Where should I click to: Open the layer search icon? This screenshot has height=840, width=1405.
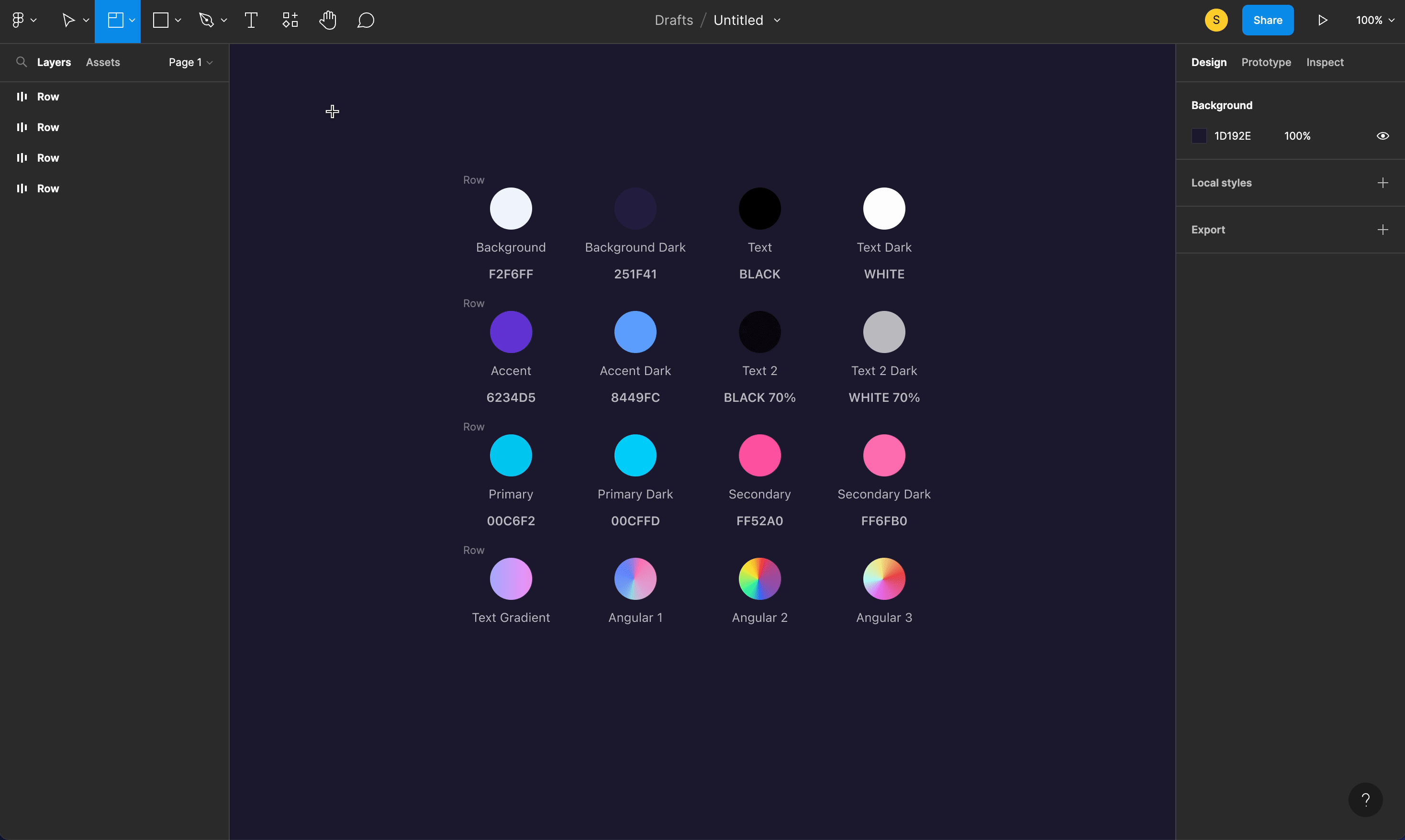click(22, 62)
